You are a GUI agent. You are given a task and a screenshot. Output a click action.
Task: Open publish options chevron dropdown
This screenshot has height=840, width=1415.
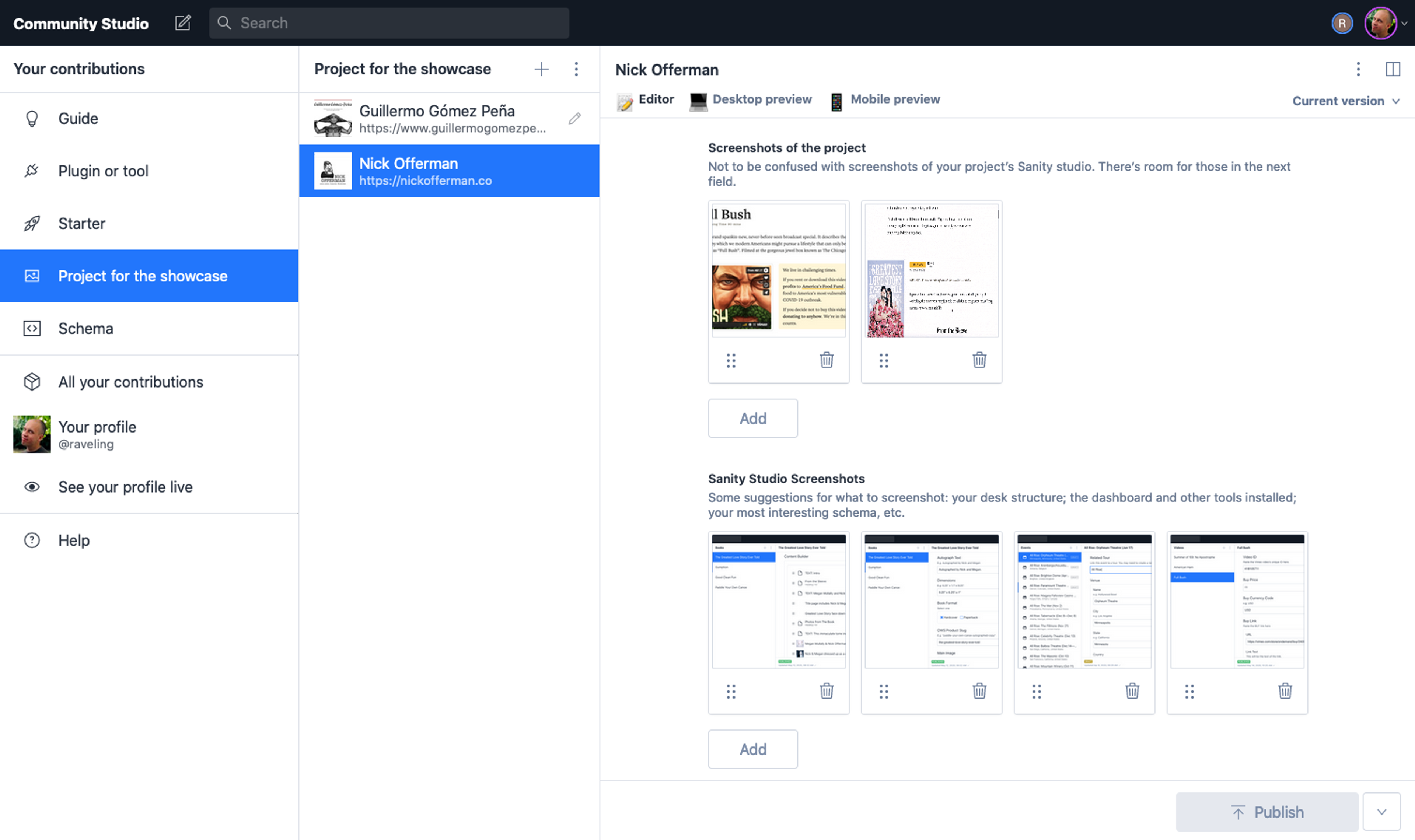(x=1381, y=812)
